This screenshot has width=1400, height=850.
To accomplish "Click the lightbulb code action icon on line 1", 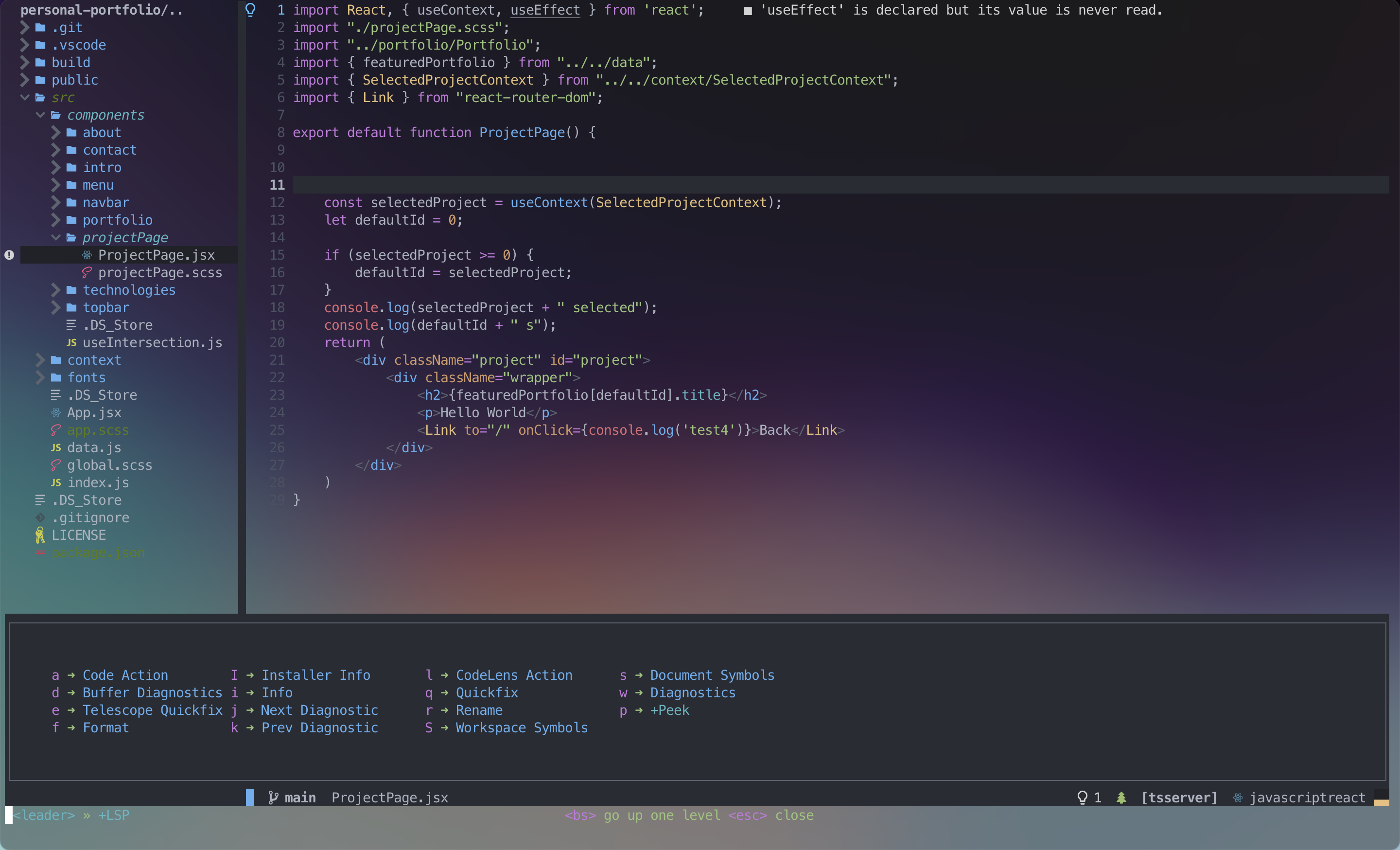I will click(x=250, y=10).
